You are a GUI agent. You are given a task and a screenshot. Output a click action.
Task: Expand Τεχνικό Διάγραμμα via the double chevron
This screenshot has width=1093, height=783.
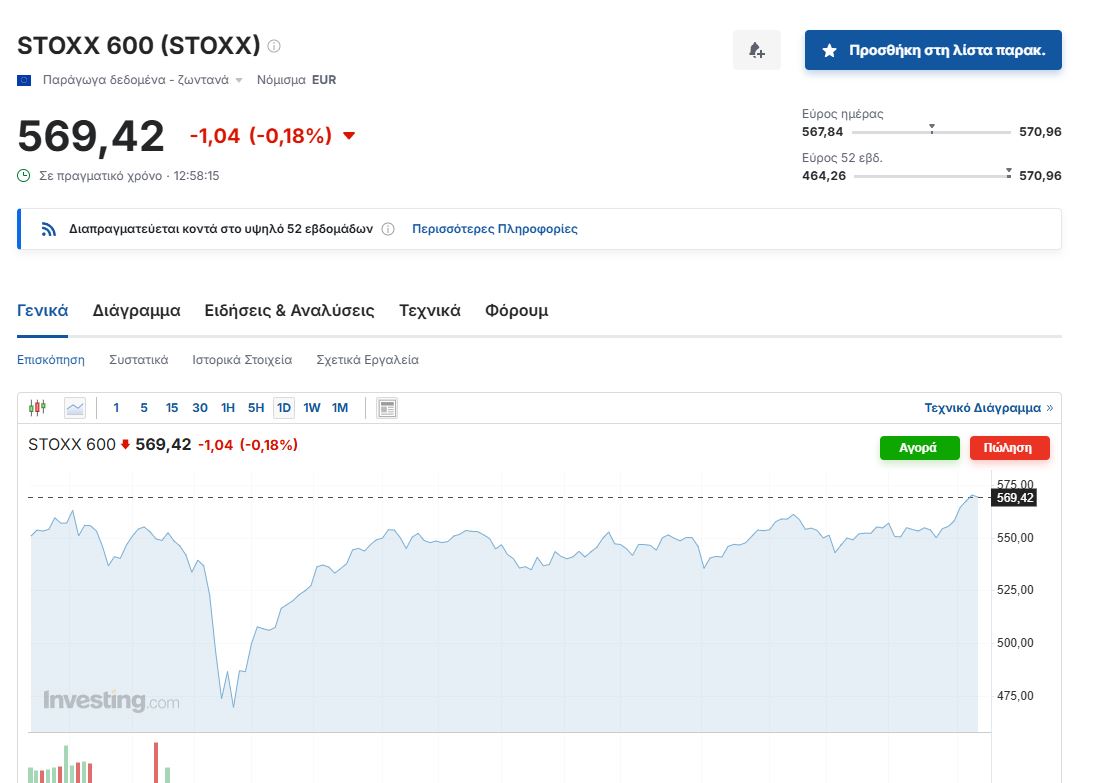pyautogui.click(x=1049, y=408)
